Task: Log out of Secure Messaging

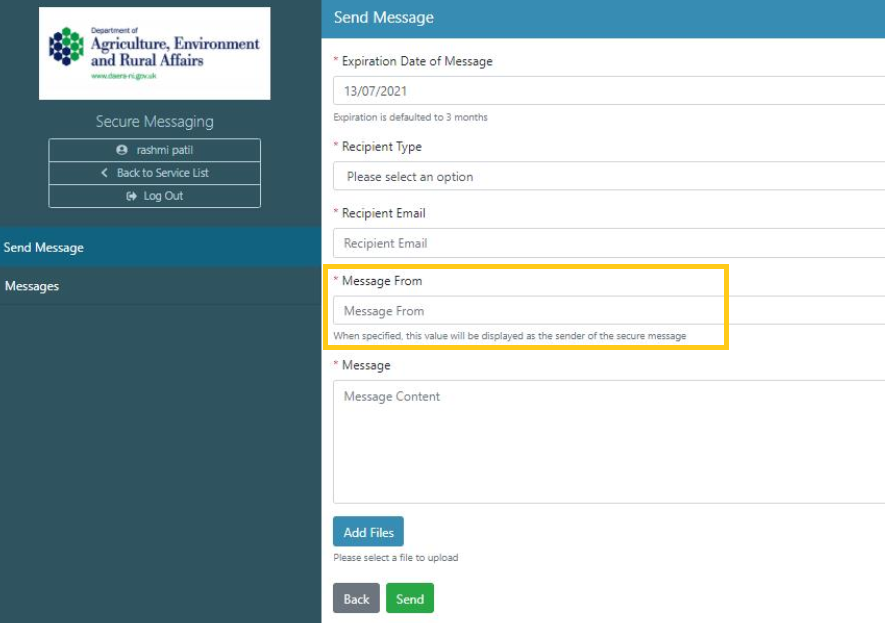Action: coord(154,196)
